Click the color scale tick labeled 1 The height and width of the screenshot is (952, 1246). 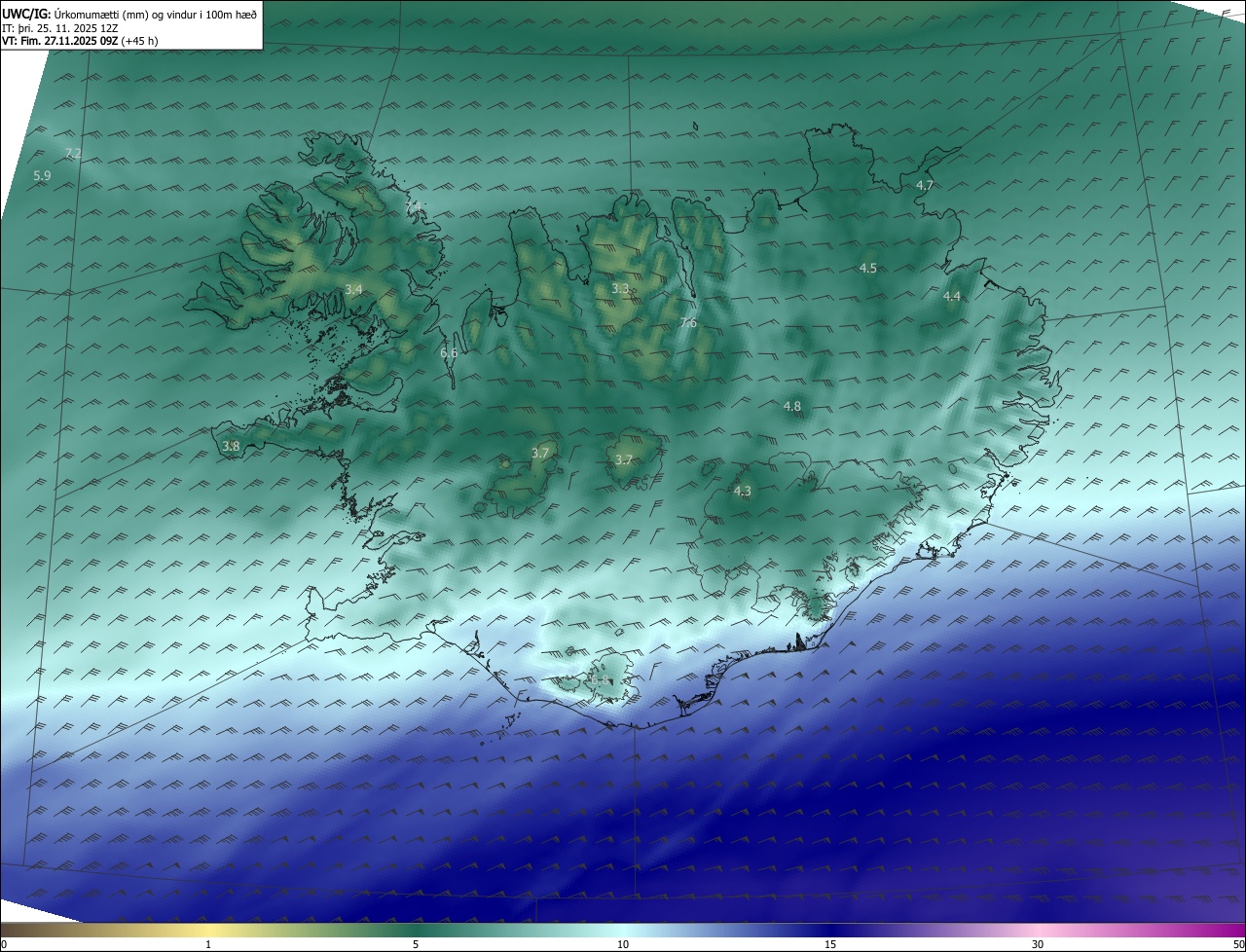[208, 944]
